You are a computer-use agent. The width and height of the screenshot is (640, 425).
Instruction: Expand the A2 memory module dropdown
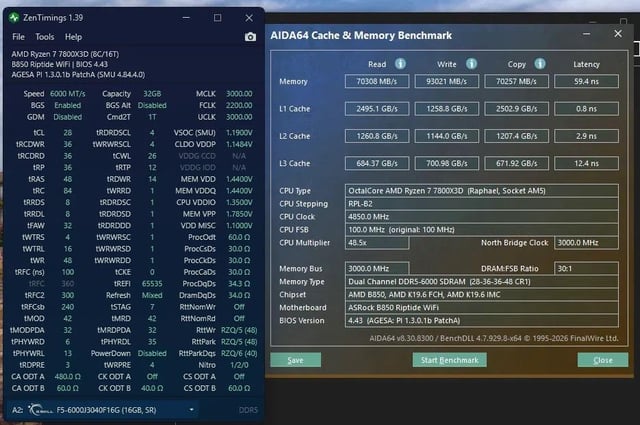191,409
